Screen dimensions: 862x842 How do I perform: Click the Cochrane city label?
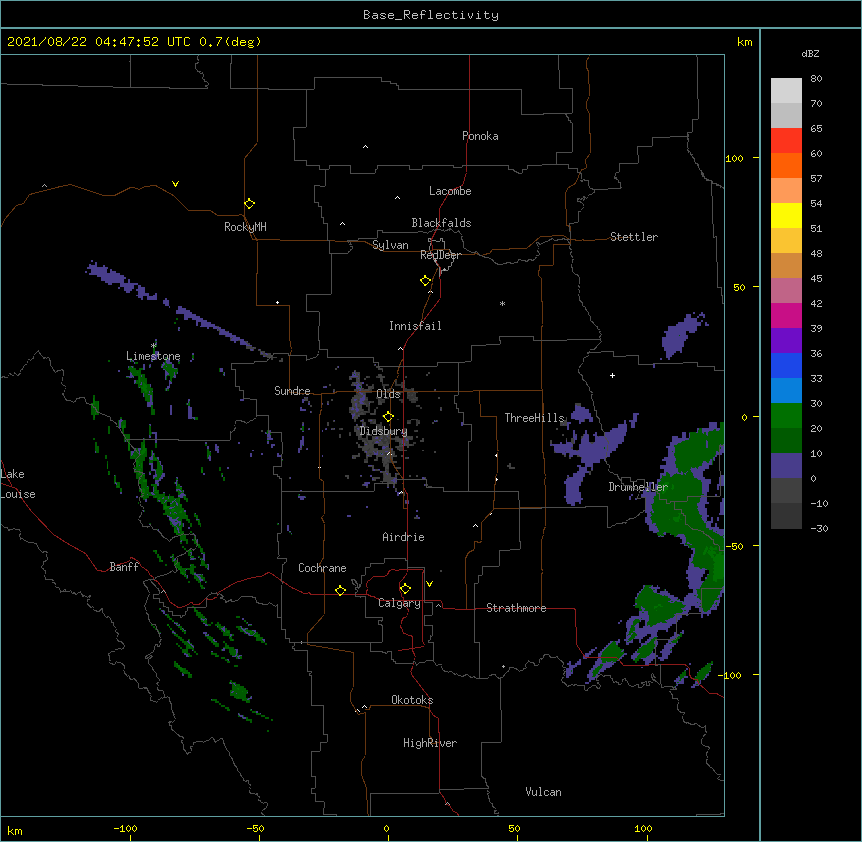(x=322, y=568)
